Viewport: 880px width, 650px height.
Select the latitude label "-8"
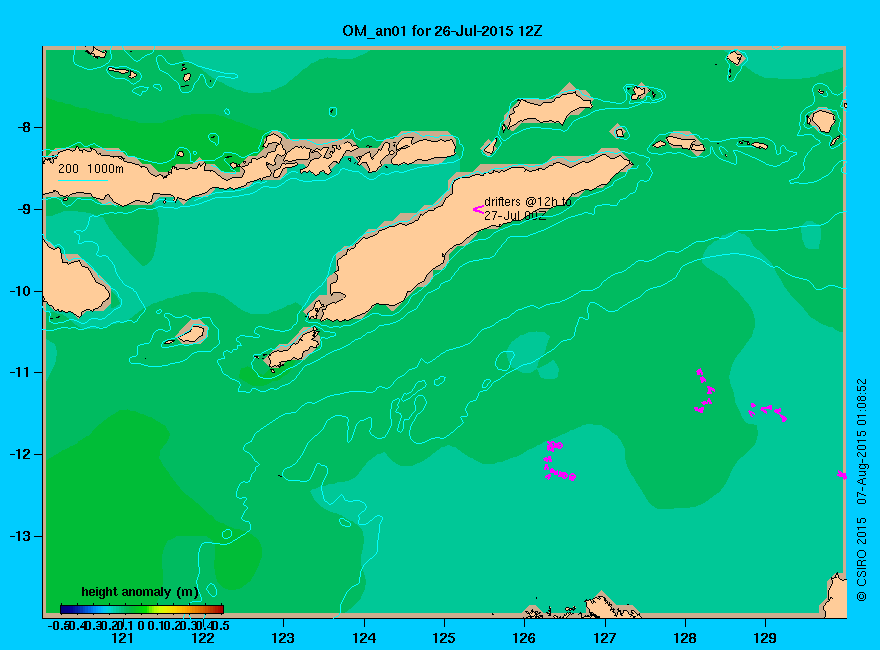[24, 127]
